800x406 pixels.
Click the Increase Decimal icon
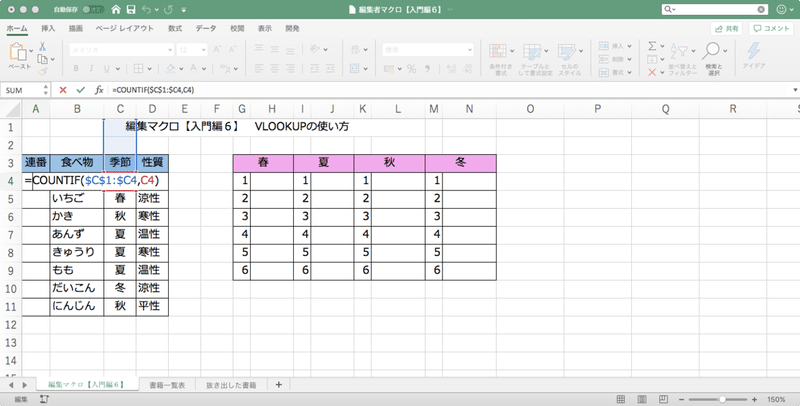(x=452, y=68)
